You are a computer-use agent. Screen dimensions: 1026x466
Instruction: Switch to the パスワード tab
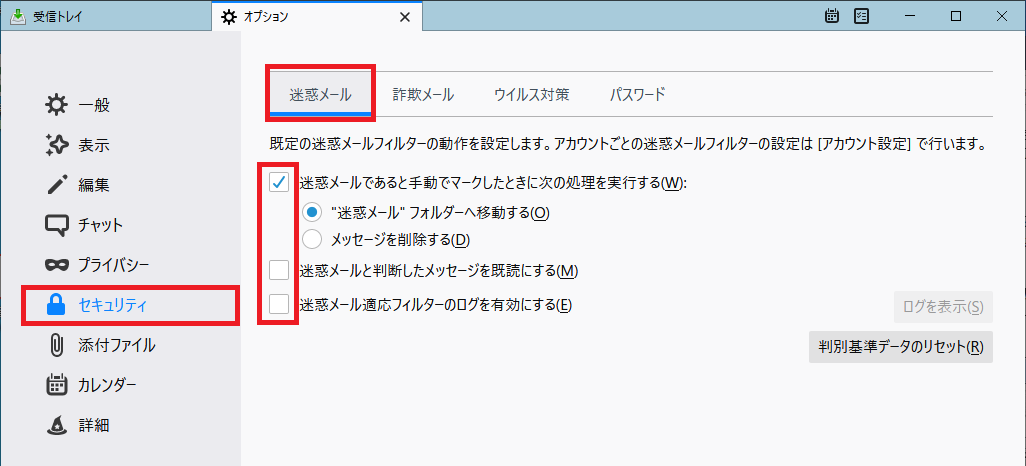tap(637, 94)
